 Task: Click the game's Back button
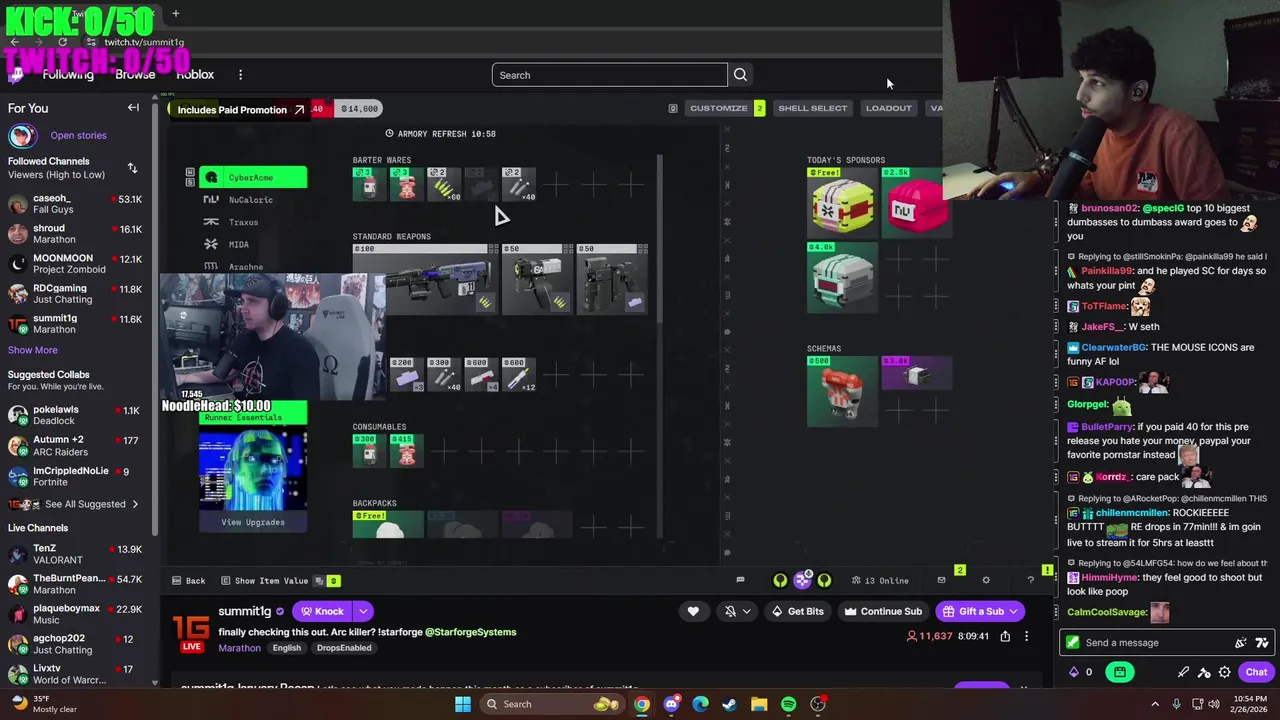click(x=188, y=580)
